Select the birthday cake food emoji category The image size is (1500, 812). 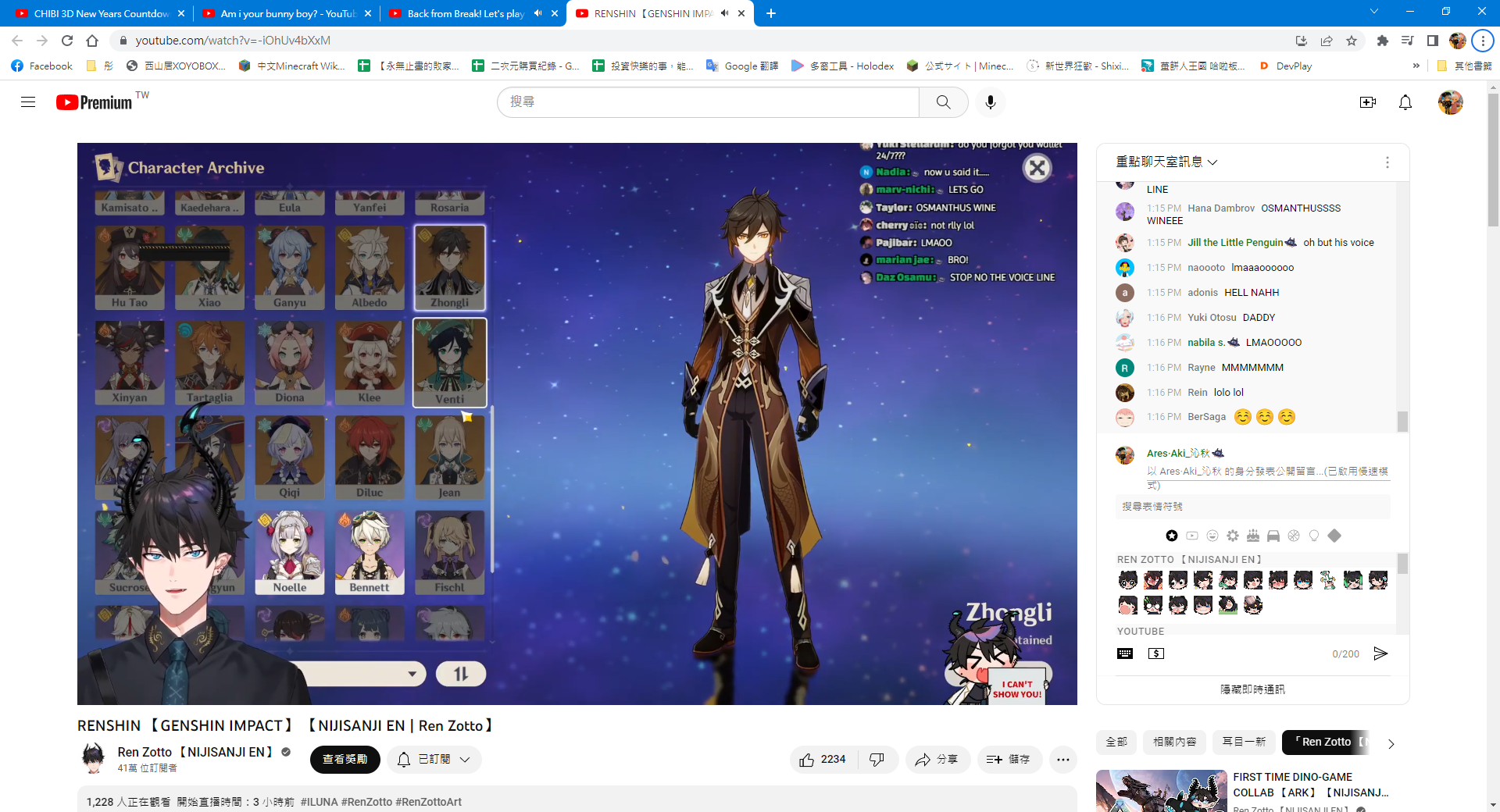point(1253,536)
